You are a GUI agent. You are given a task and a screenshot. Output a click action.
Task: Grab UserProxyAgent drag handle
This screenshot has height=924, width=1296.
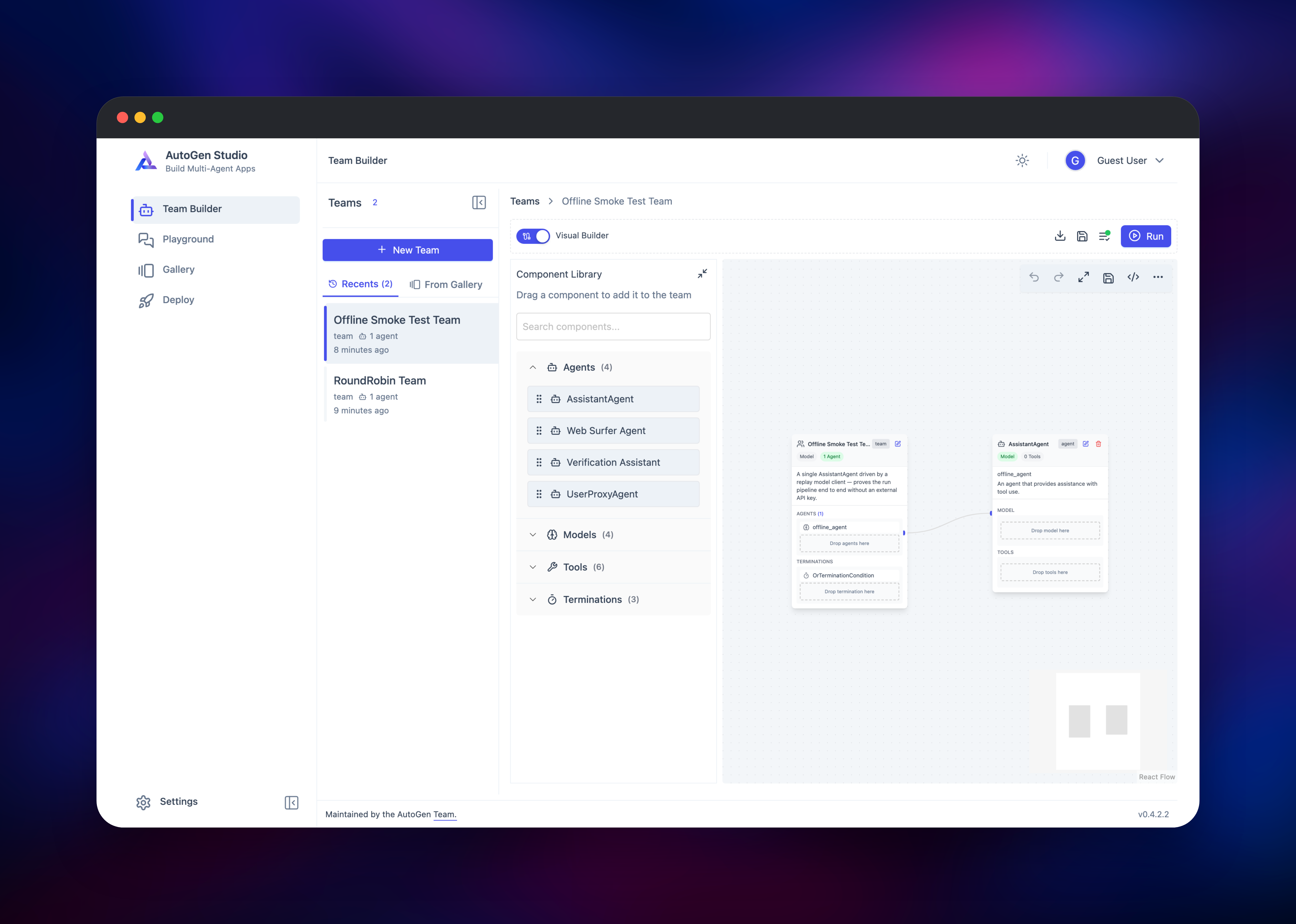539,494
